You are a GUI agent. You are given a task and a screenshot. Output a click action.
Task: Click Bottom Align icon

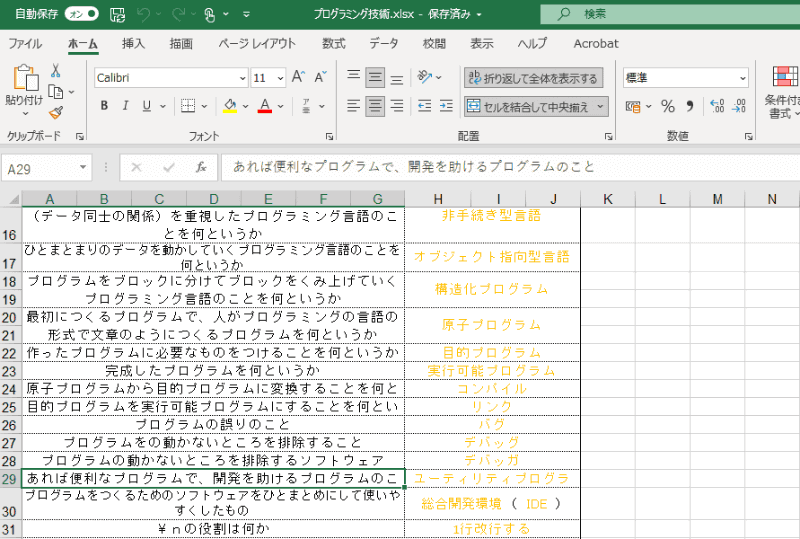pyautogui.click(x=396, y=78)
